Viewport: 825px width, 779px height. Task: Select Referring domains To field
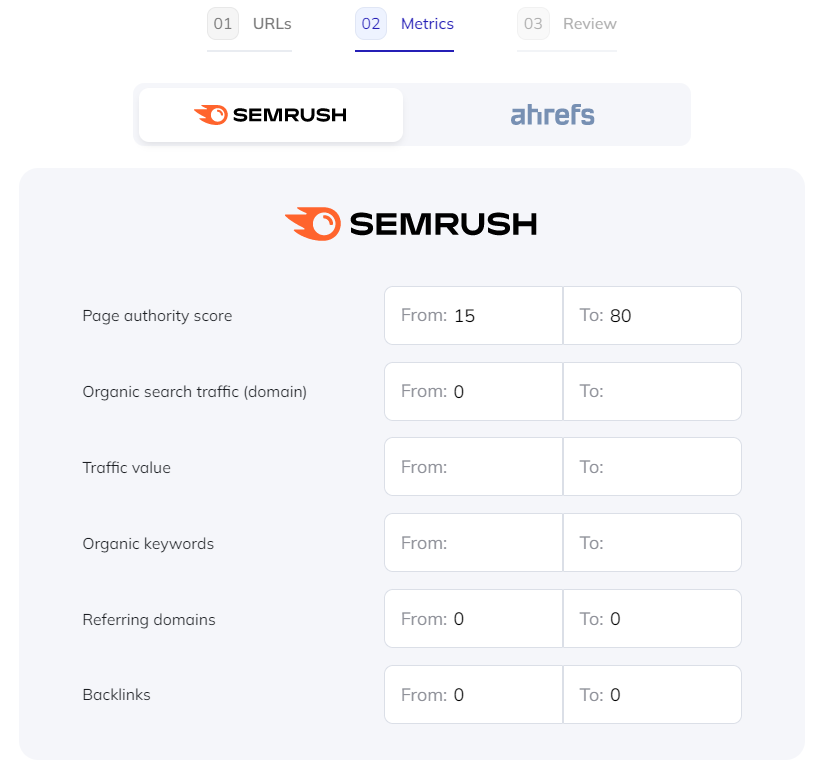point(652,619)
